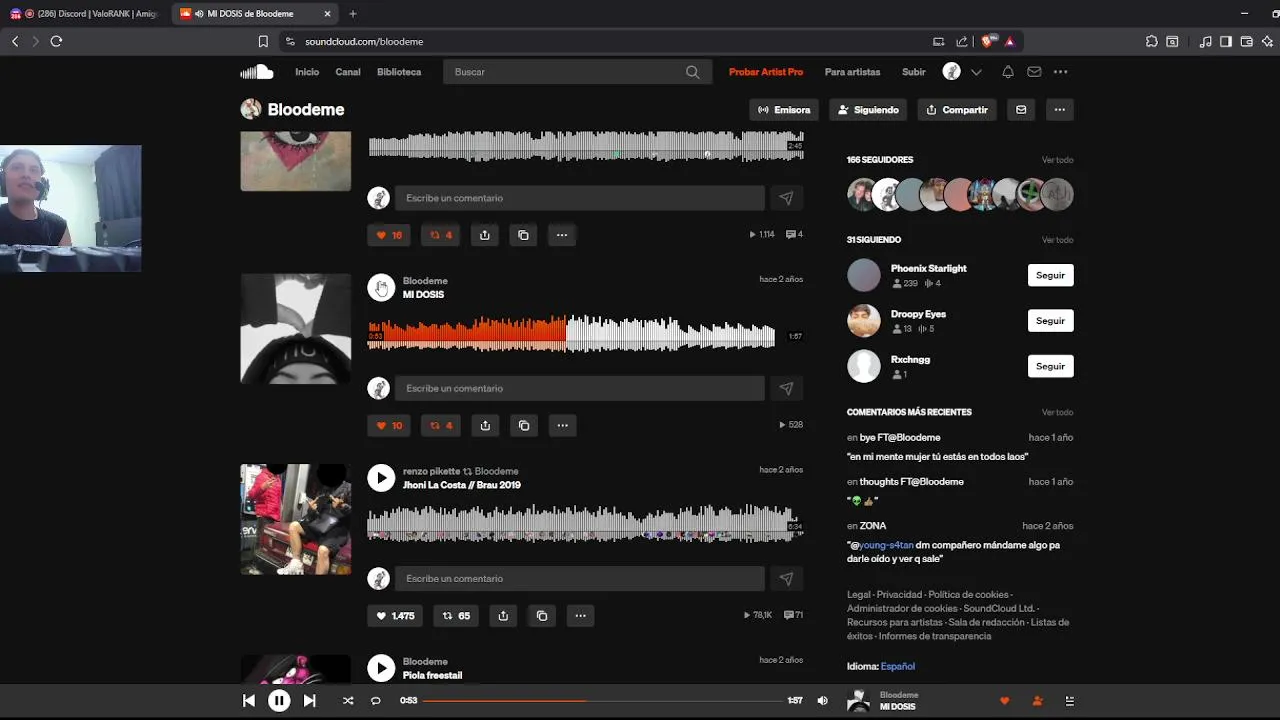Open more options for Jhoni La Costa
The height and width of the screenshot is (720, 1280).
point(581,616)
